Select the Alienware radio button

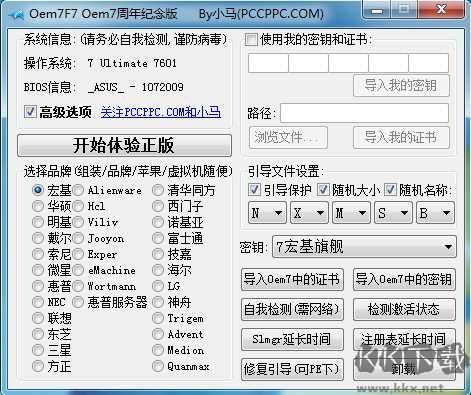point(78,190)
